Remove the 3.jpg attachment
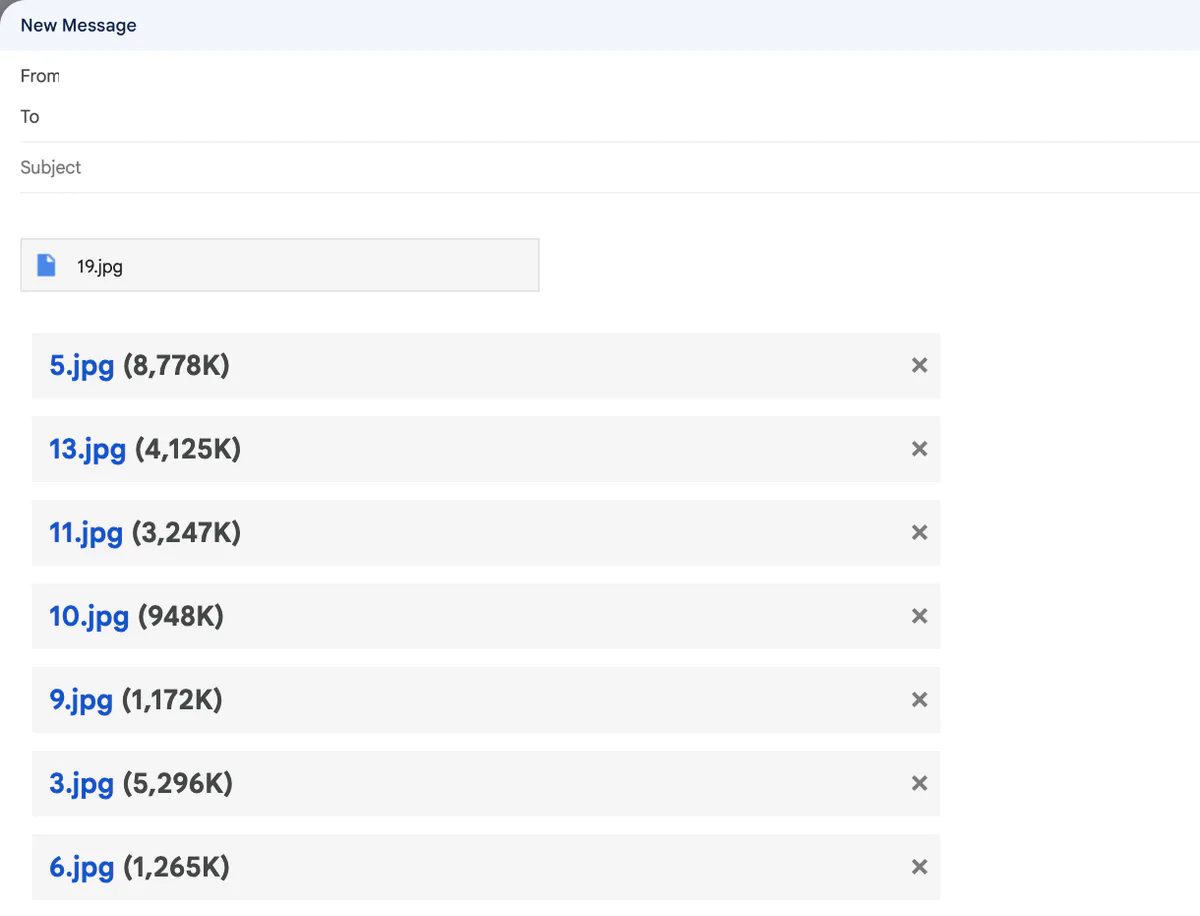 click(x=919, y=784)
